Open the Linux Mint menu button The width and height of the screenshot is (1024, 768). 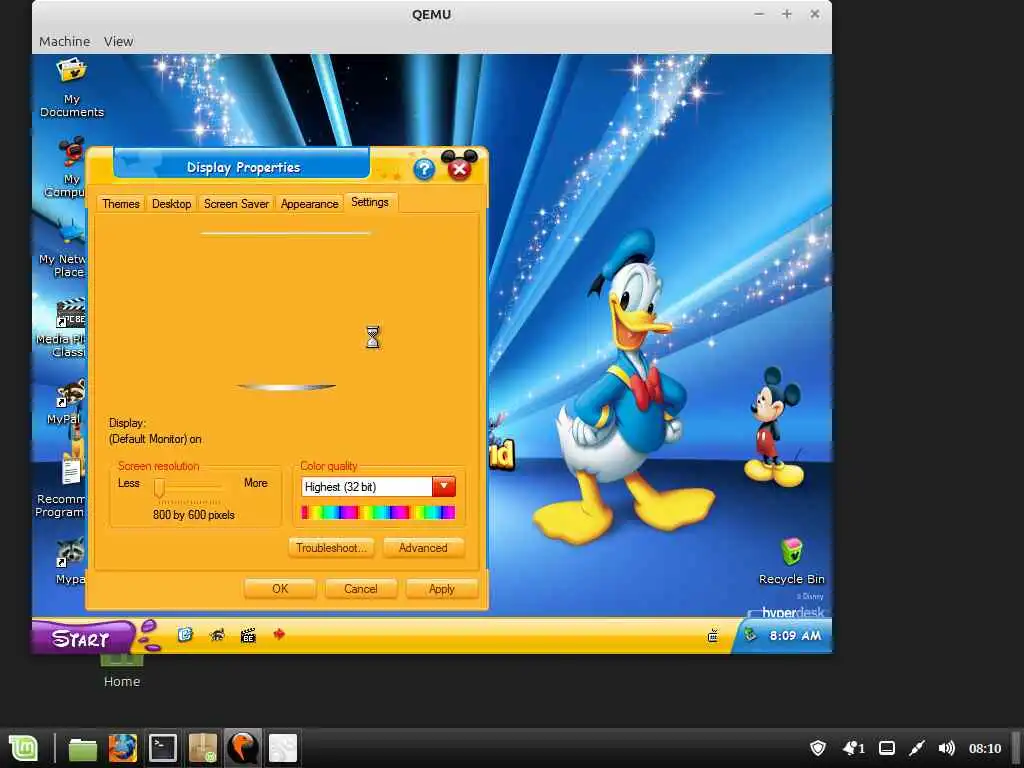[x=24, y=748]
